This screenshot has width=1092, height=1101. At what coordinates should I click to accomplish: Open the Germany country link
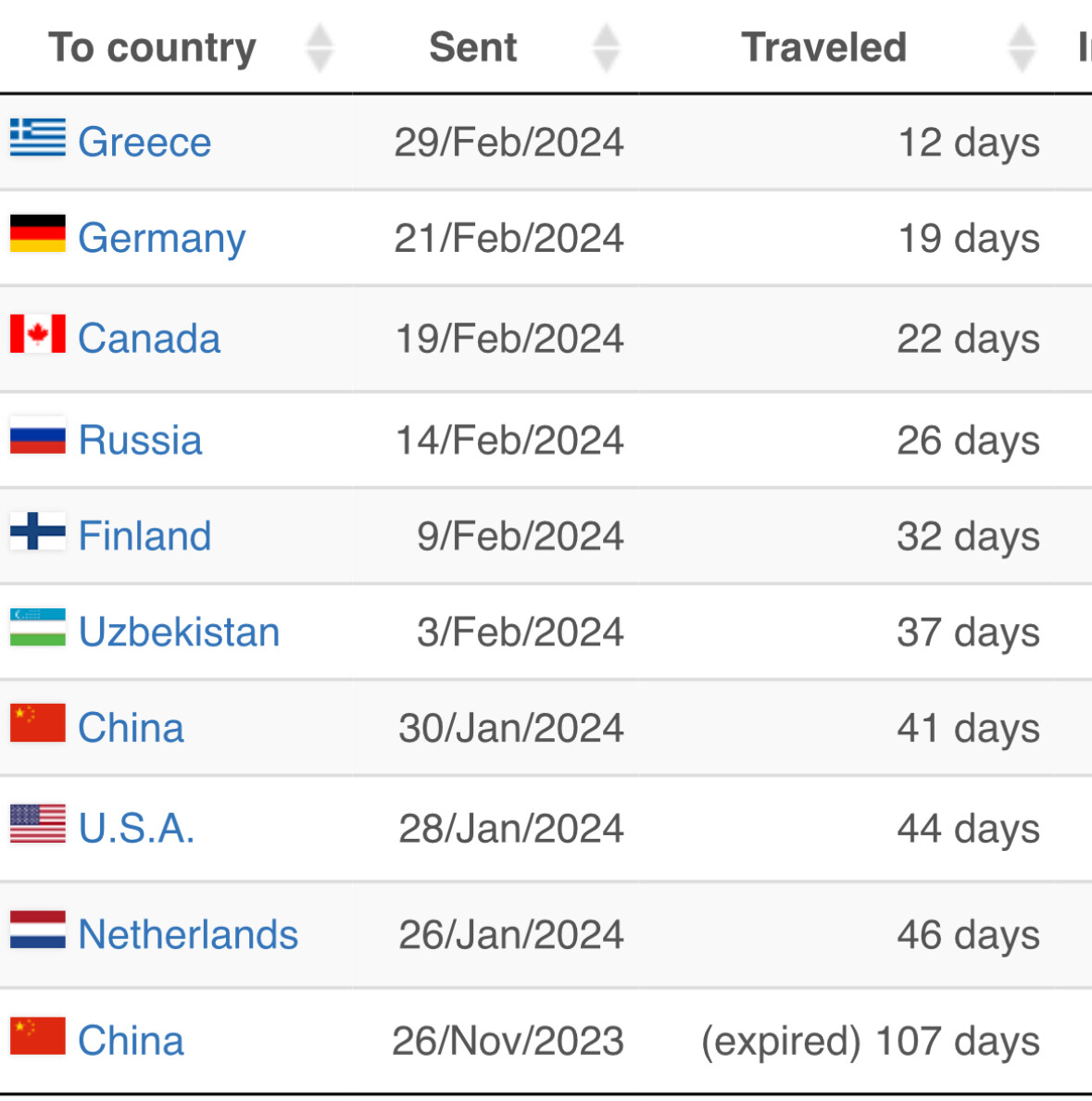pos(162,239)
